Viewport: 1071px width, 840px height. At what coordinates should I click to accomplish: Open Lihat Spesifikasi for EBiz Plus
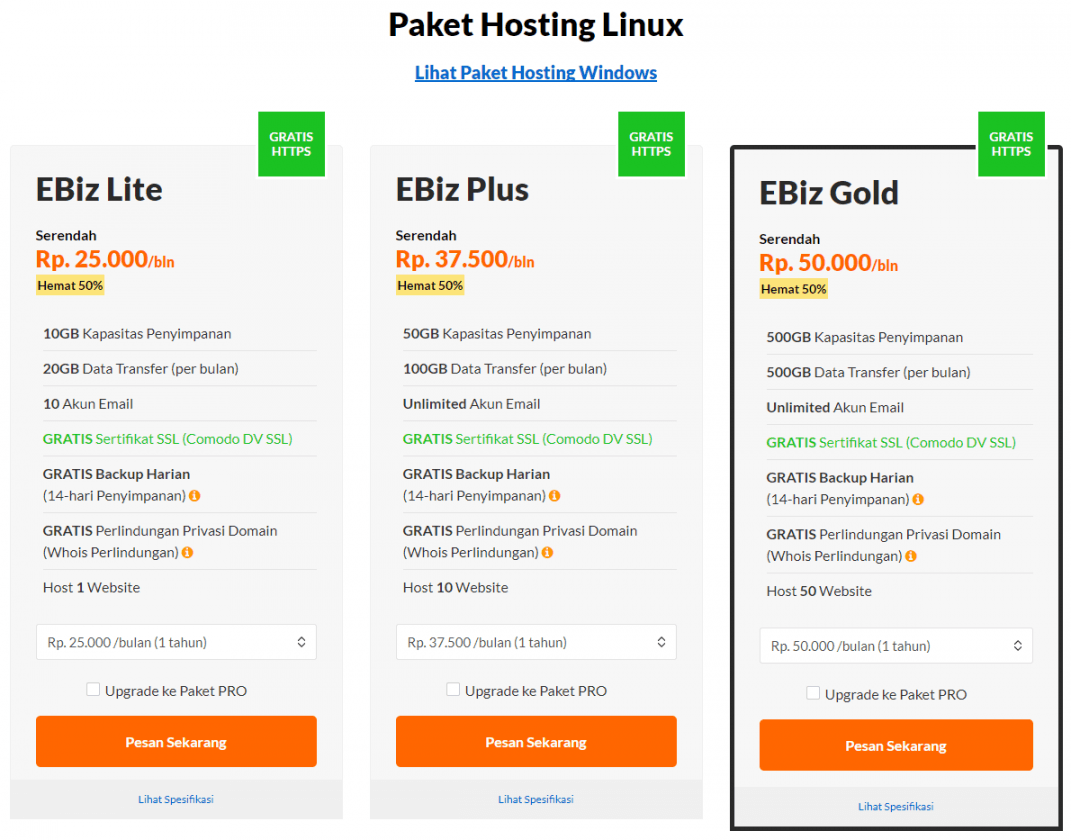coord(536,799)
